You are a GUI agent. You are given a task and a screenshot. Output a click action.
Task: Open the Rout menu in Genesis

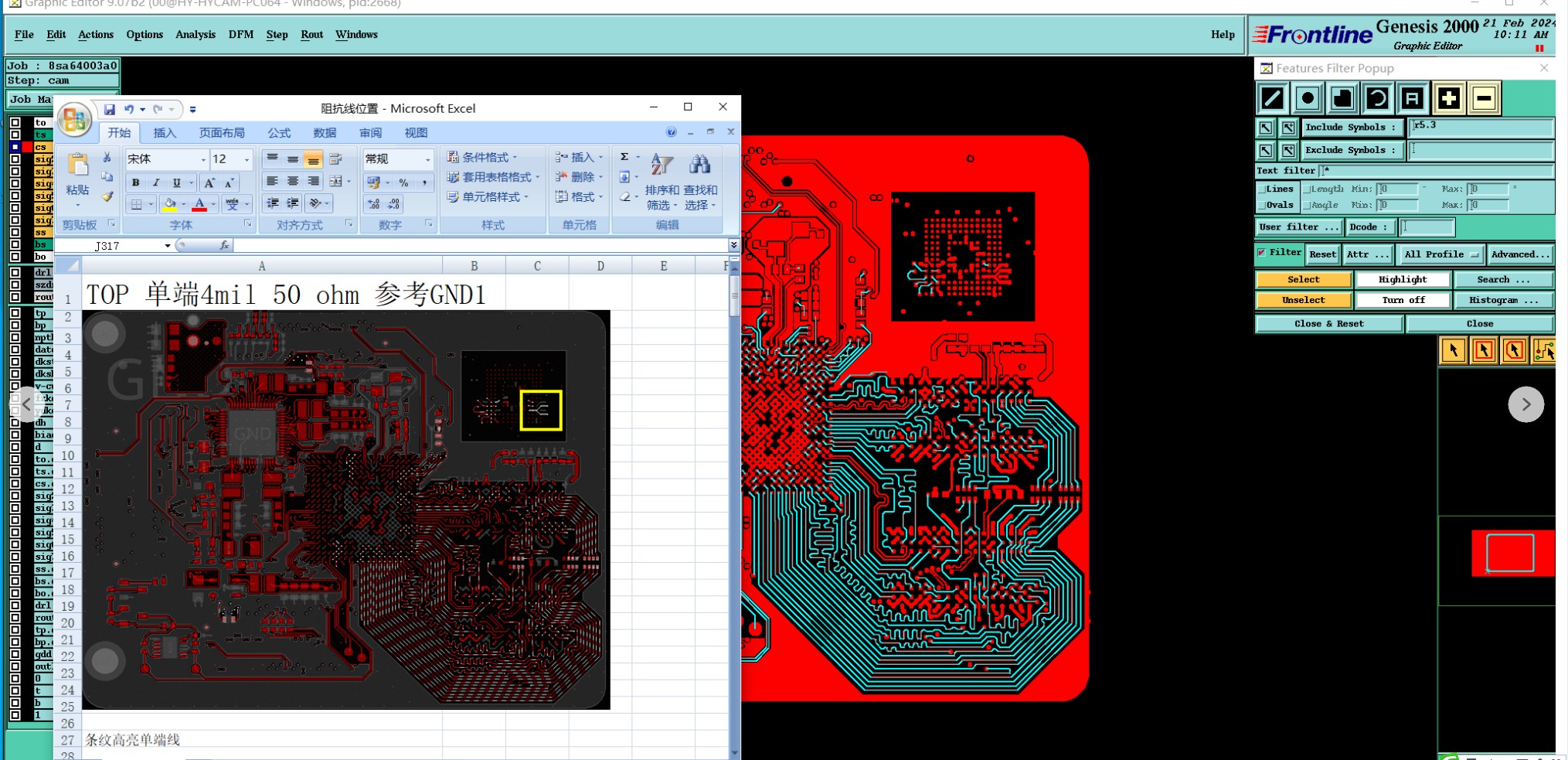[x=311, y=35]
